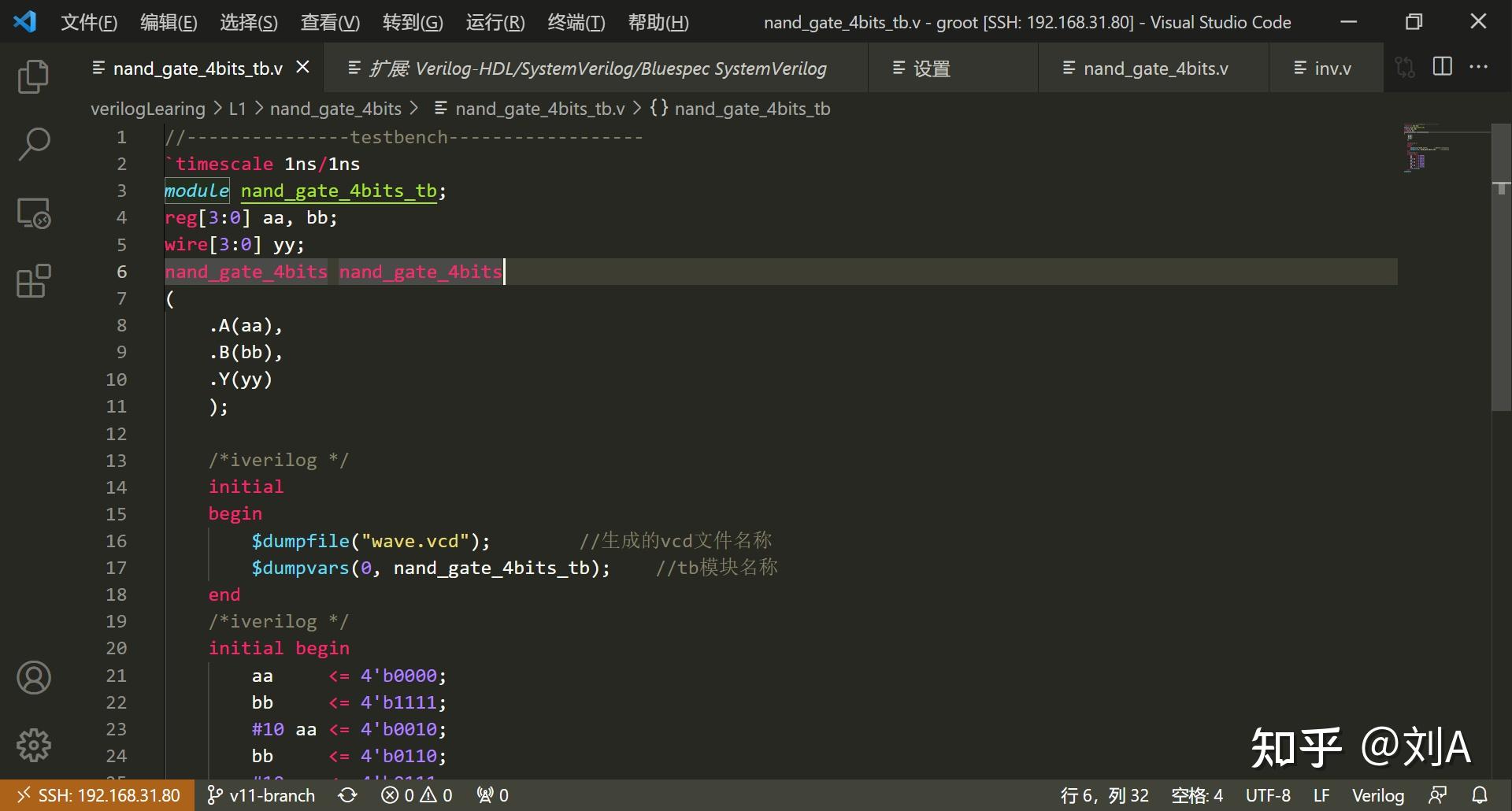The height and width of the screenshot is (811, 1512).
Task: Split the editor into two panes
Action: click(x=1443, y=67)
